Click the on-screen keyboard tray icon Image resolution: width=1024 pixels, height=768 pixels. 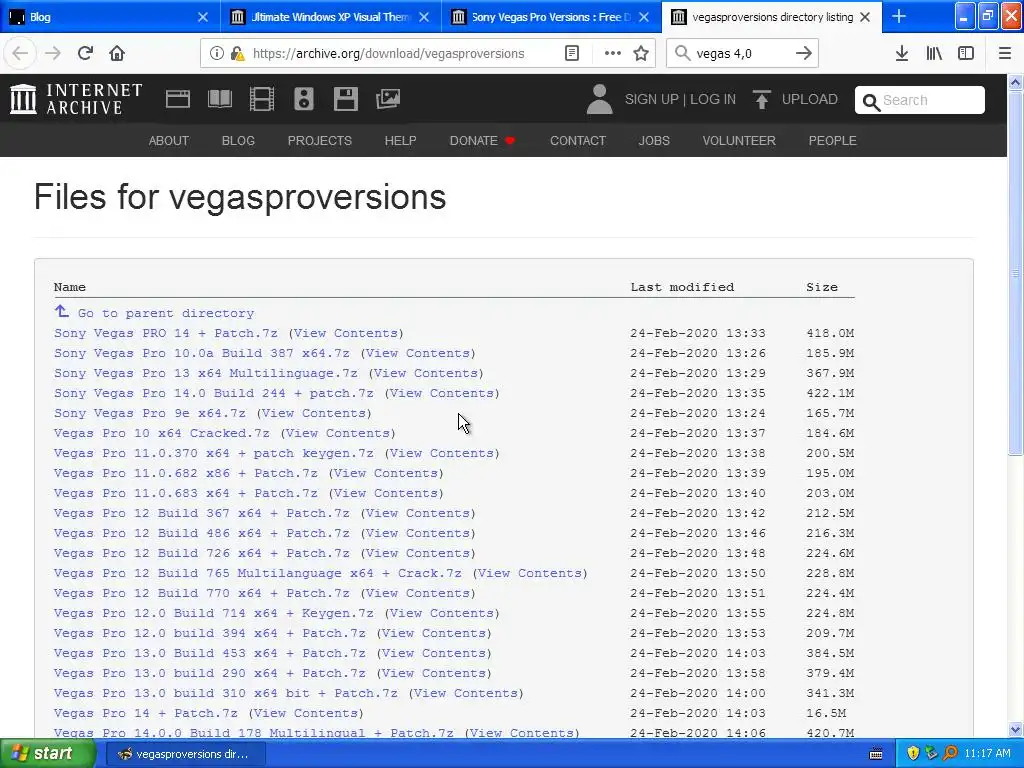coord(876,754)
